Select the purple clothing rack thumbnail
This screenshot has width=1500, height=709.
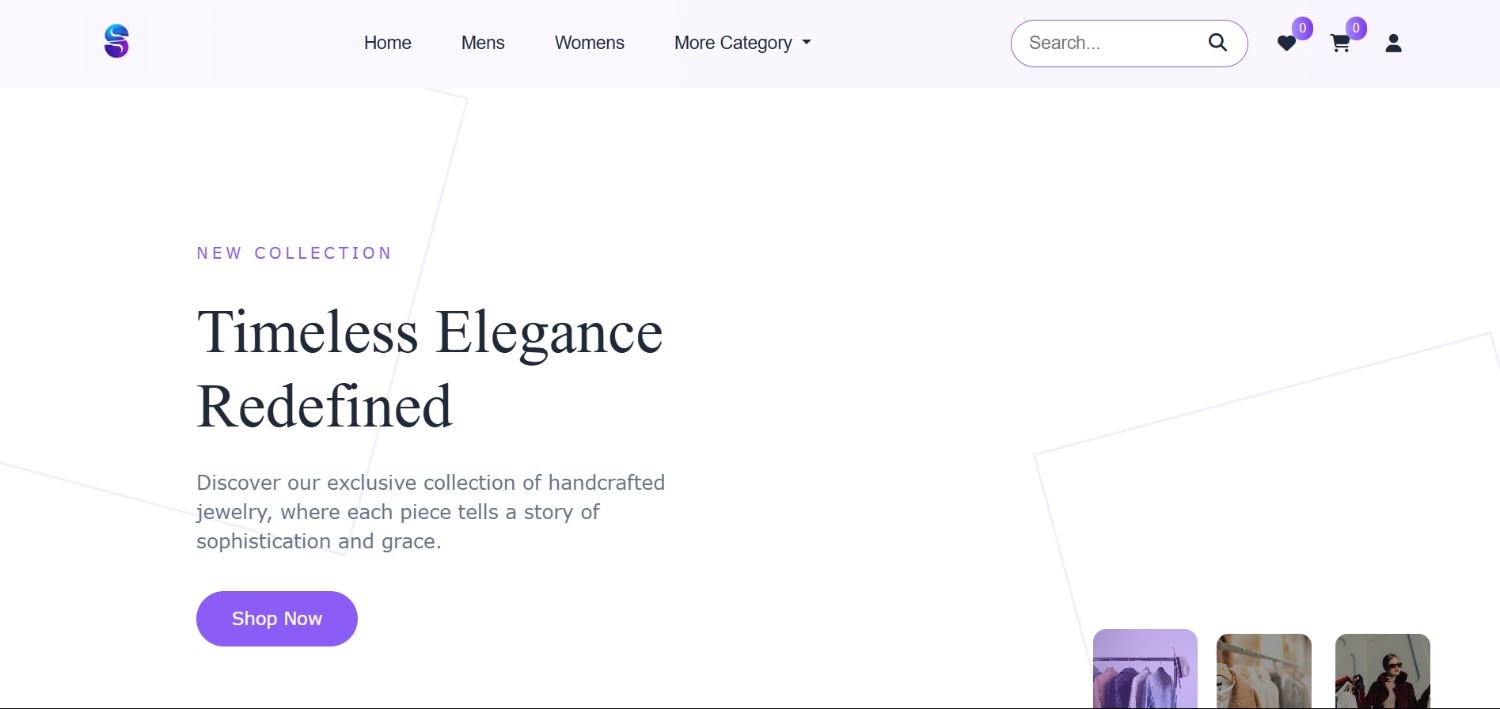[1145, 668]
